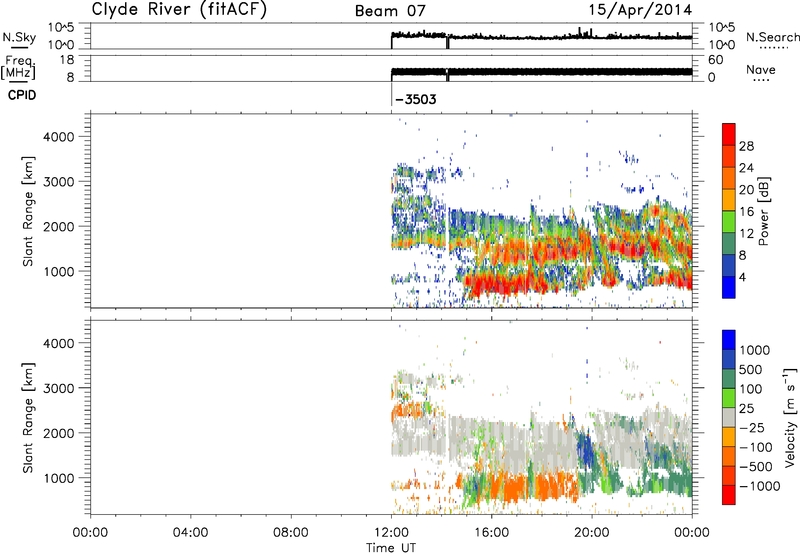Click the '4' label on the Power color bar
This screenshot has width=800, height=554.
click(742, 277)
